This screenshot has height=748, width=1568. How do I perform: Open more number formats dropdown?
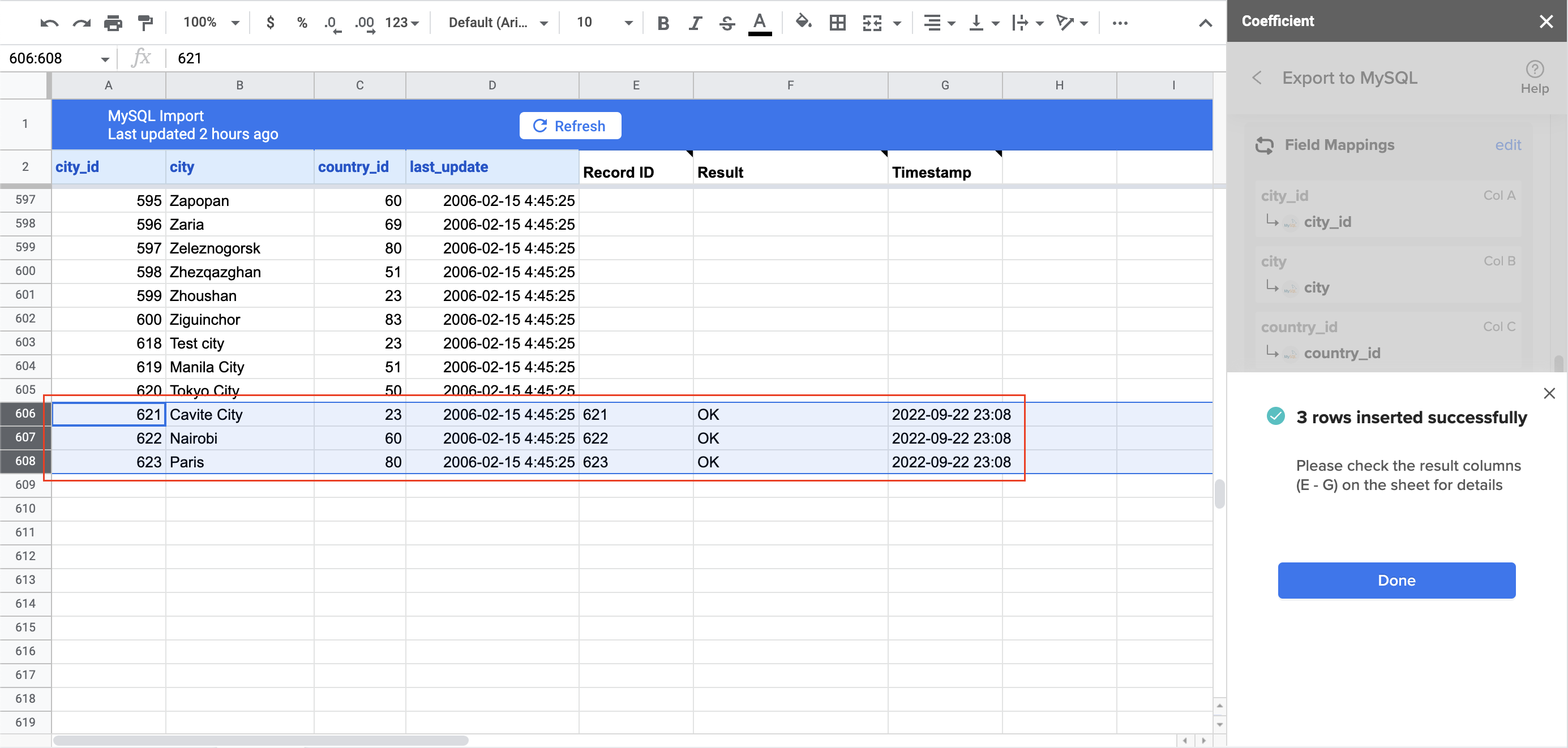click(402, 23)
